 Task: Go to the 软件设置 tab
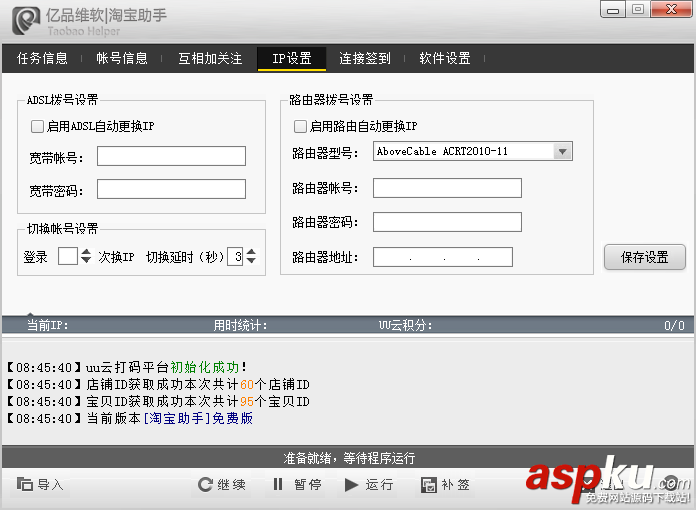444,58
